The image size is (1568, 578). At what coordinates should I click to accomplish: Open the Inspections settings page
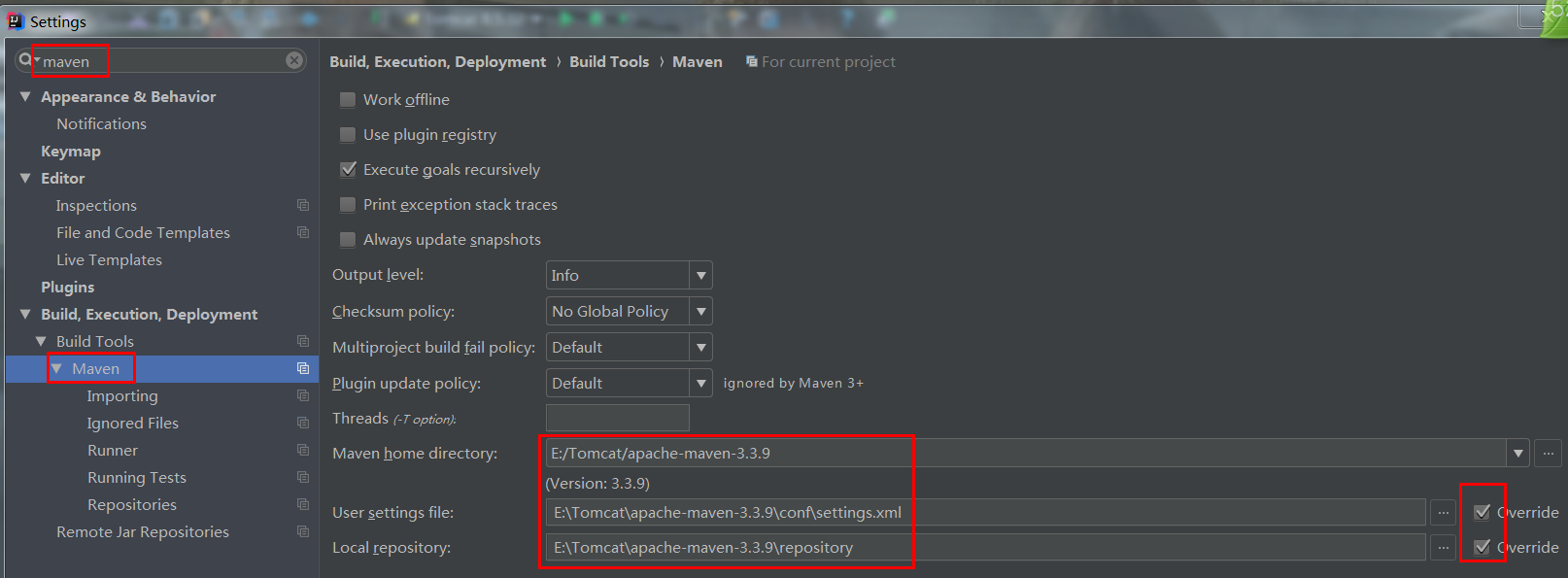pos(96,205)
